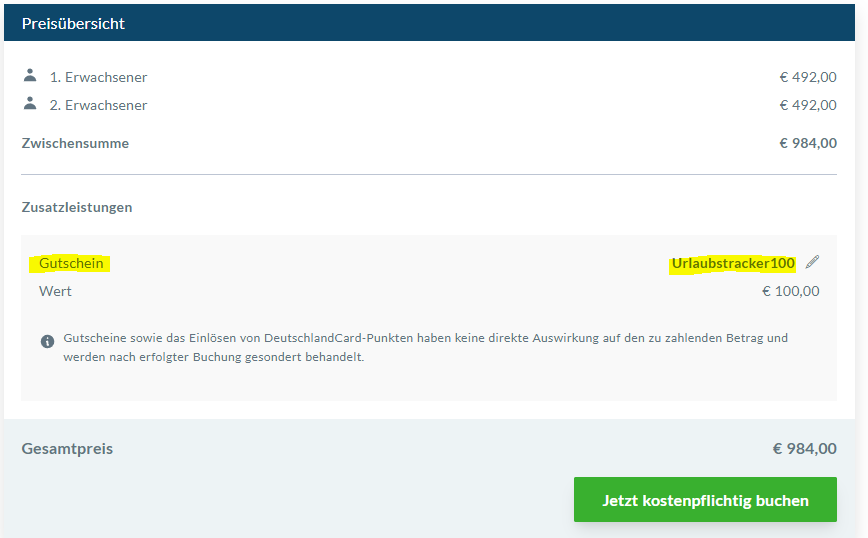Select the '2. Erwachsener' label
Screen dimensions: 868x538
[x=99, y=105]
